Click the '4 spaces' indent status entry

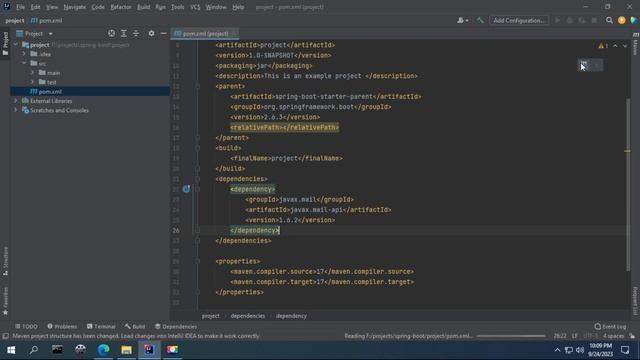613,336
